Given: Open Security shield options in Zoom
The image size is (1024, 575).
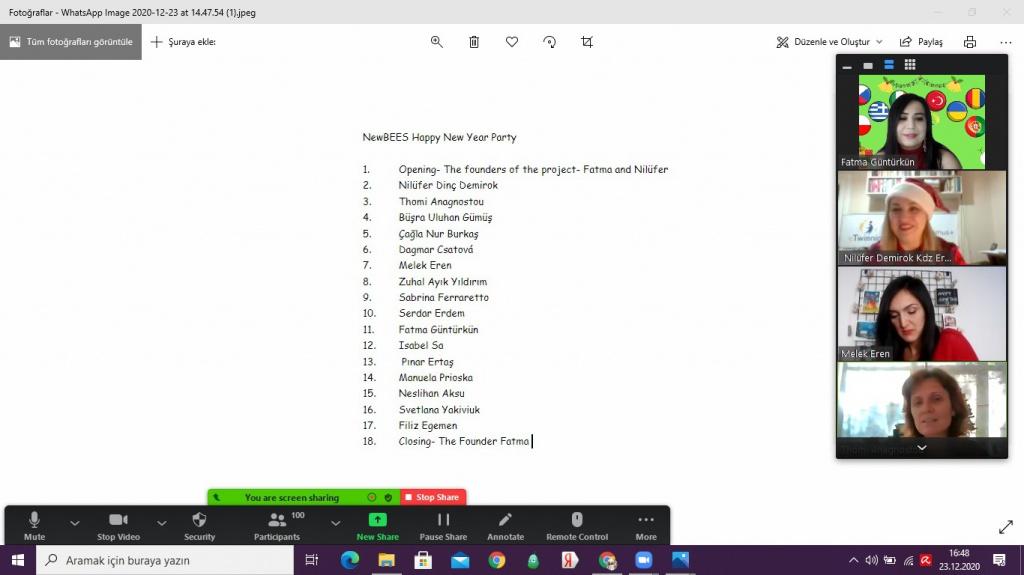Looking at the screenshot, I should [199, 525].
